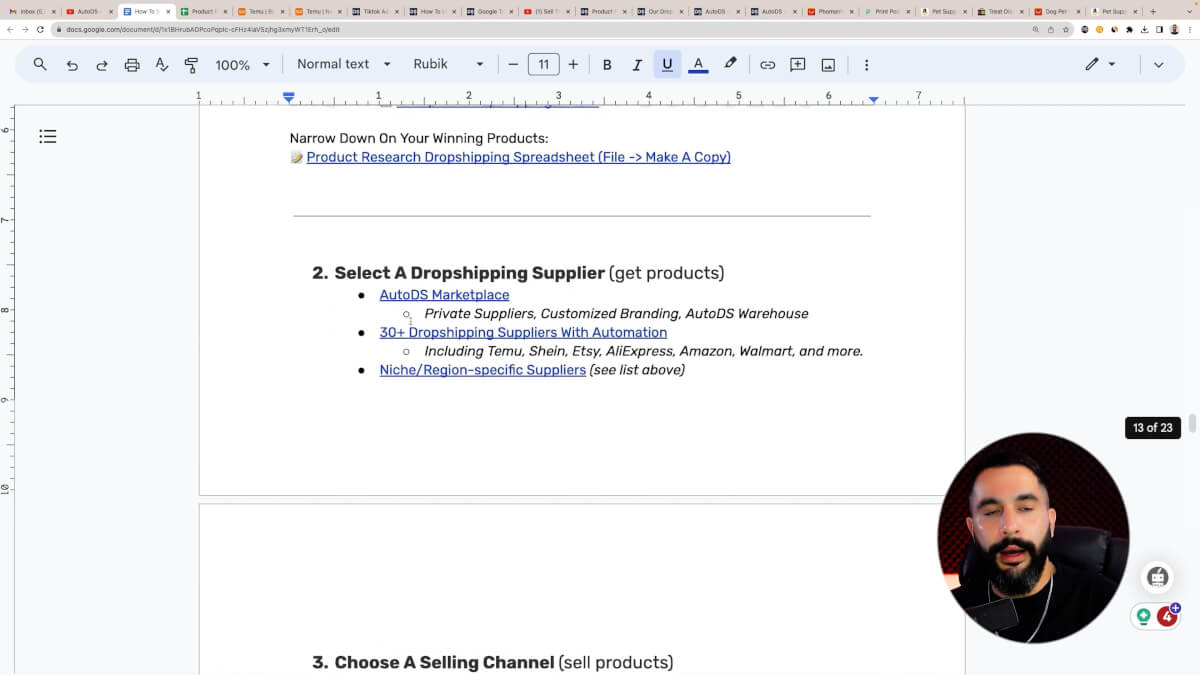Image resolution: width=1200 pixels, height=675 pixels.
Task: Click the Private Suppliers, Customized Branding line
Action: pyautogui.click(x=616, y=314)
